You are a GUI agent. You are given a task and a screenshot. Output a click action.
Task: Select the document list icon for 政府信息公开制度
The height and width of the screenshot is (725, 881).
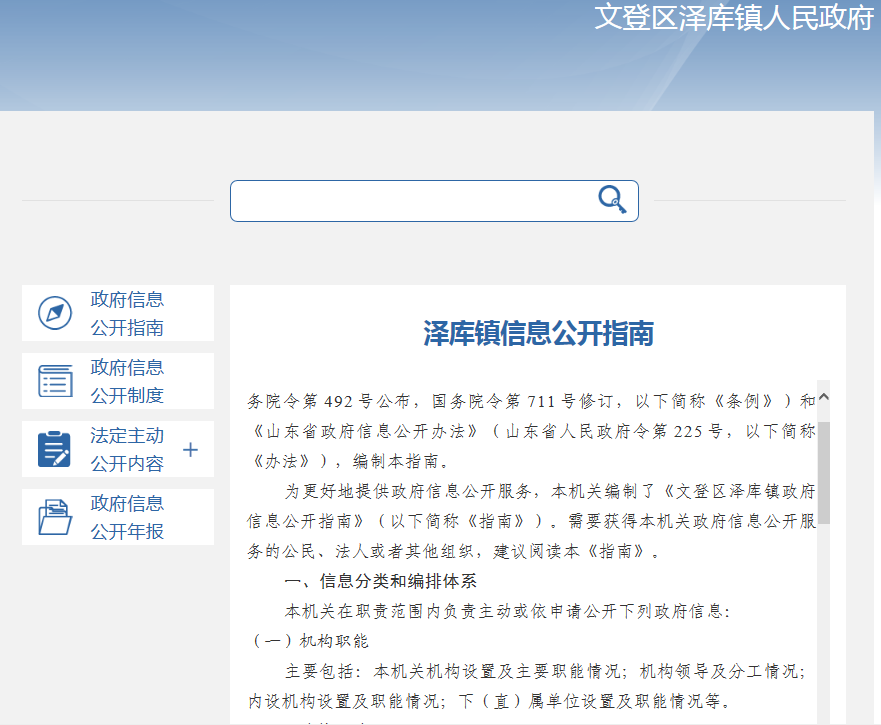(x=53, y=380)
